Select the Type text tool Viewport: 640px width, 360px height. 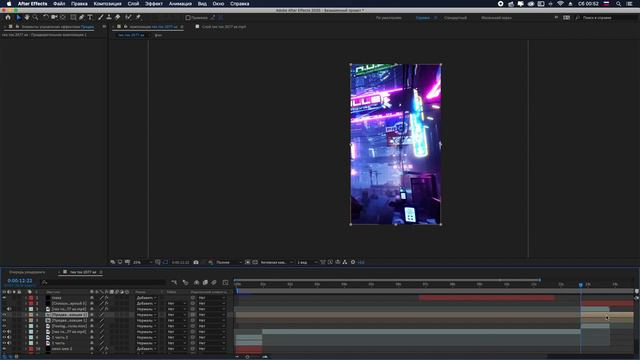click(x=90, y=18)
